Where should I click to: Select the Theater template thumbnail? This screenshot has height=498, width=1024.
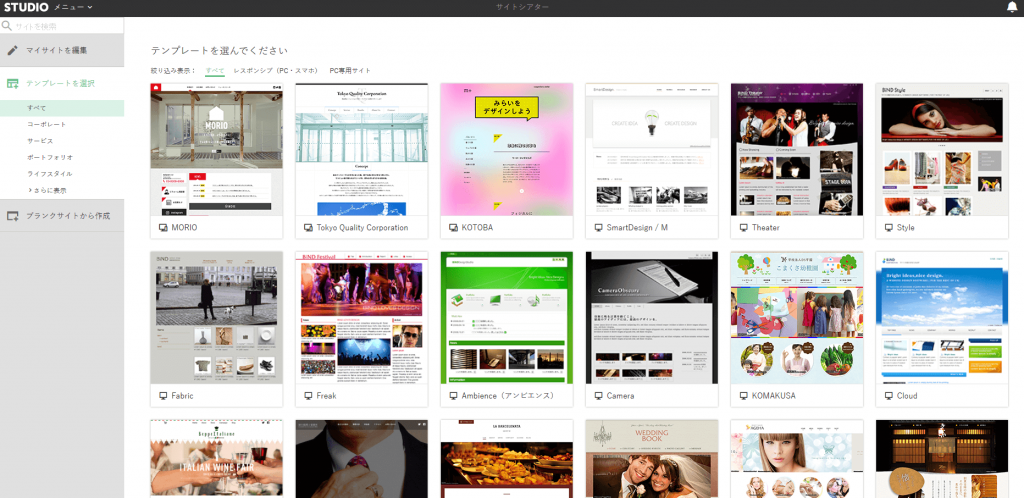click(797, 149)
